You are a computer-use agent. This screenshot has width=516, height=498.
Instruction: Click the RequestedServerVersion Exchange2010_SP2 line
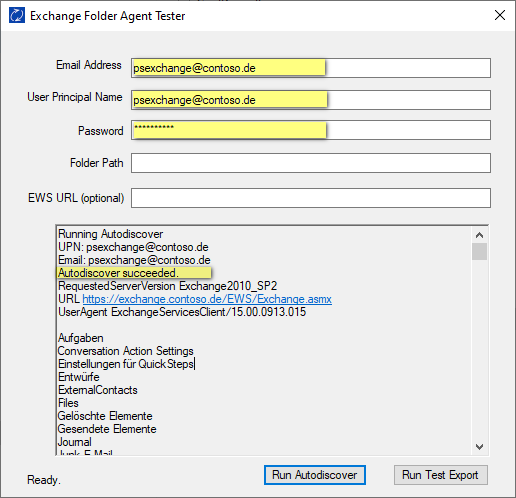click(168, 286)
